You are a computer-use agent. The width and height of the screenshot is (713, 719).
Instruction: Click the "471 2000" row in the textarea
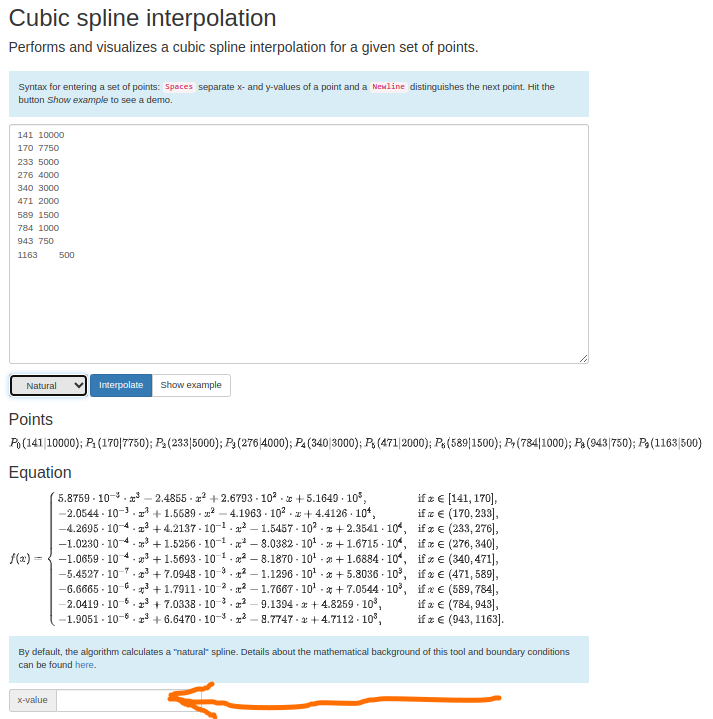(x=39, y=201)
